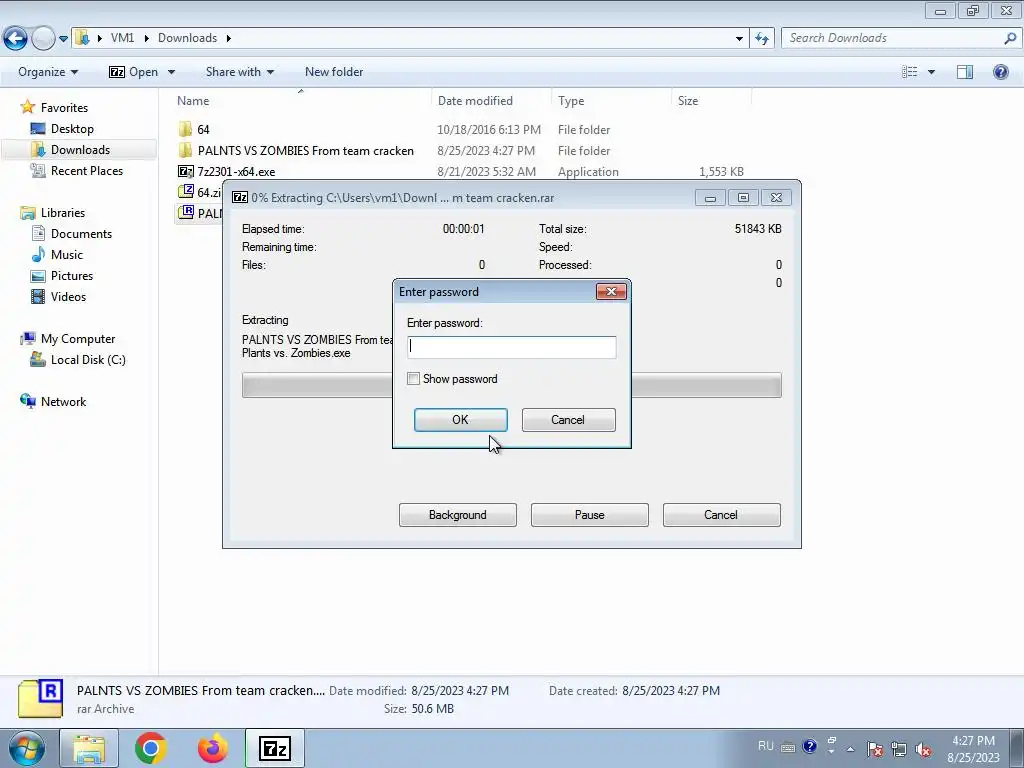Select PALNTS VS ZOMBIES folder row

(x=460, y=150)
